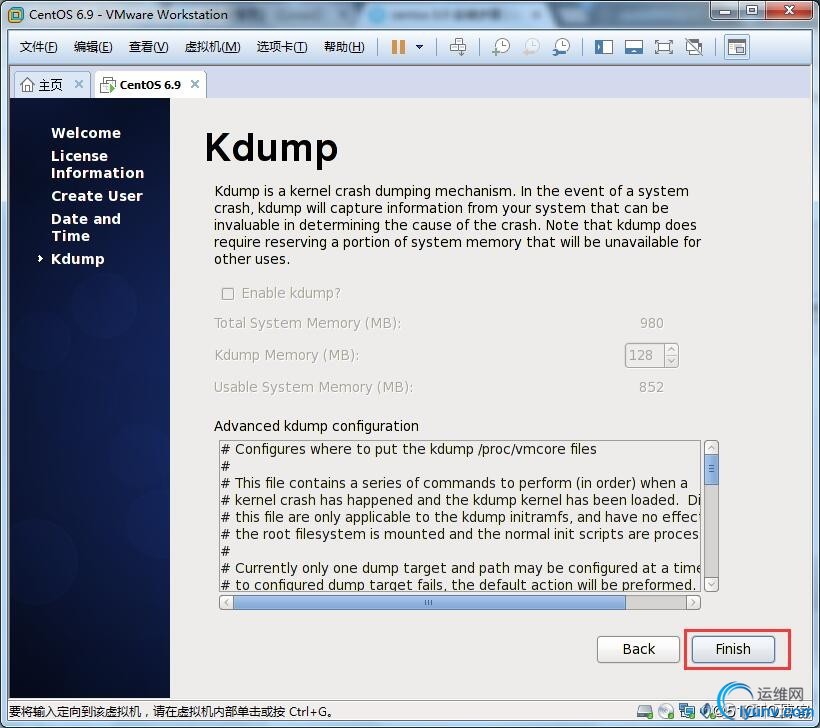The height and width of the screenshot is (728, 820).
Task: Pause the virtual machine from the toolbar
Action: 398,47
